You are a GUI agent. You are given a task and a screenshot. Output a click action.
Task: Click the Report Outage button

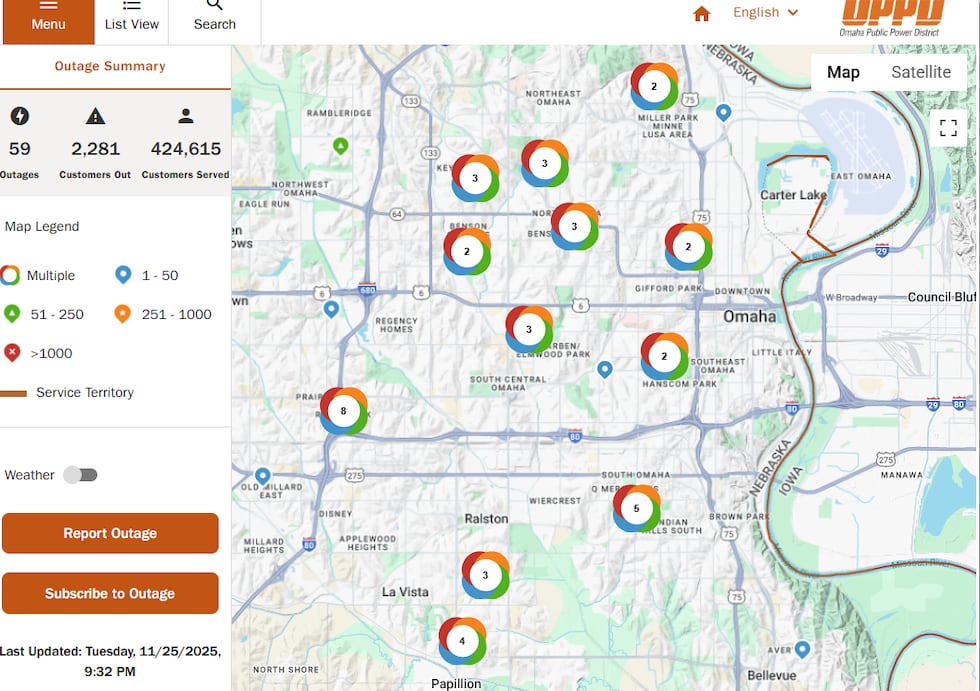tap(110, 533)
